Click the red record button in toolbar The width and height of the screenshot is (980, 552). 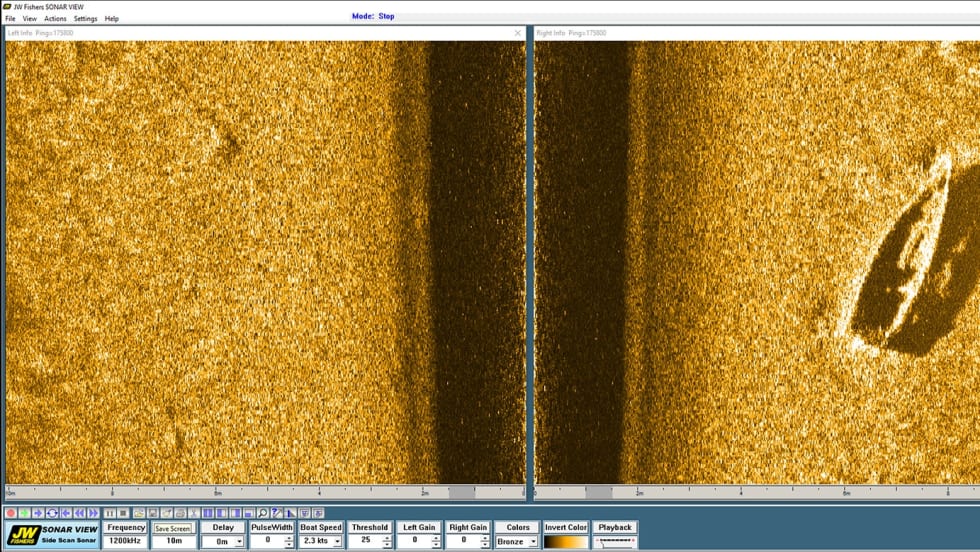coord(11,513)
